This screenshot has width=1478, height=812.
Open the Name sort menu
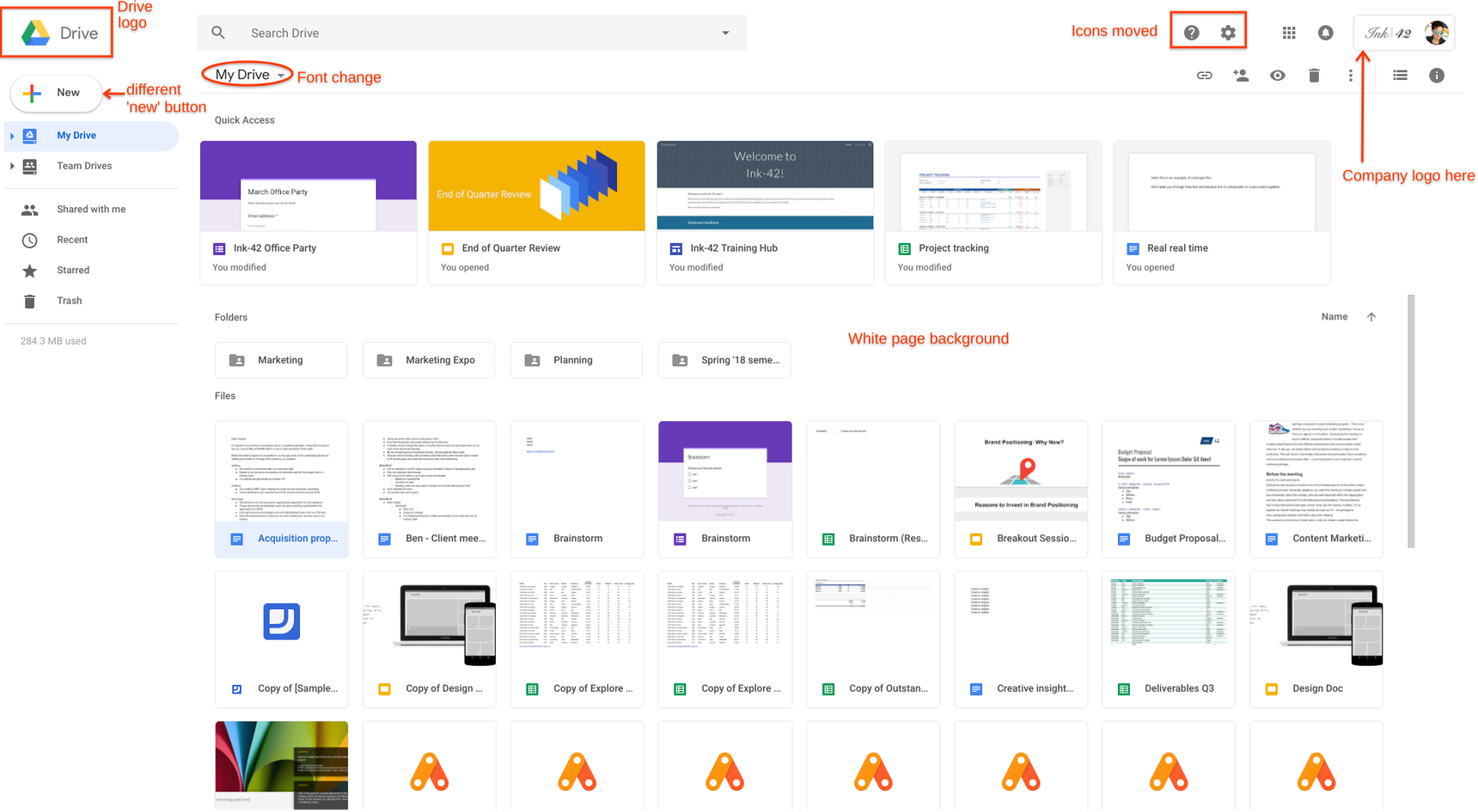click(1334, 317)
